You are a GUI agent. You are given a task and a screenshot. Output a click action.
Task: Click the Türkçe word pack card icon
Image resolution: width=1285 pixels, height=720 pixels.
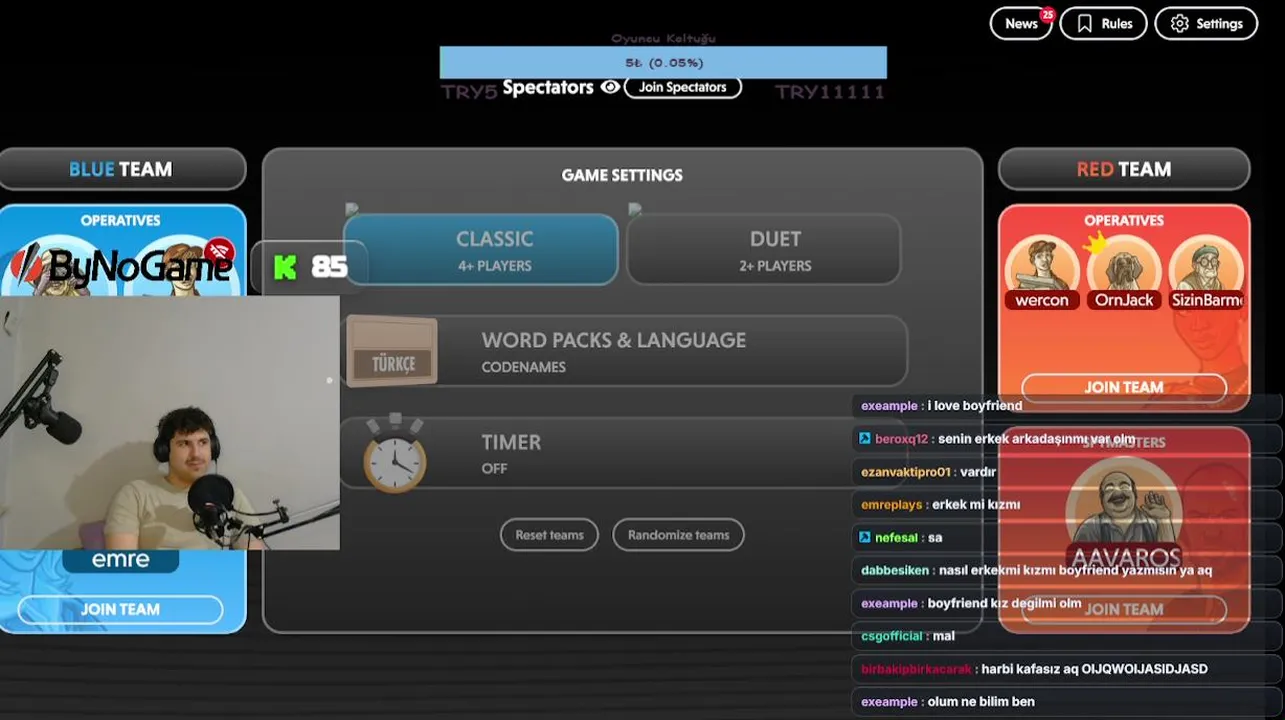point(392,351)
